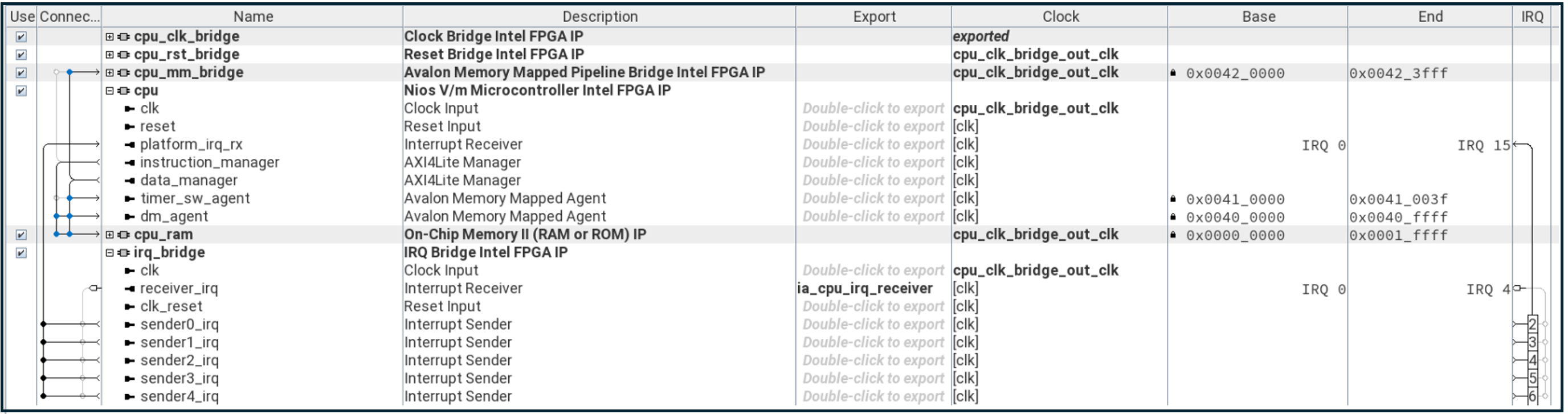This screenshot has width=1568, height=414.
Task: Click the platform_irq_rx interface arrow icon
Action: coord(129,145)
